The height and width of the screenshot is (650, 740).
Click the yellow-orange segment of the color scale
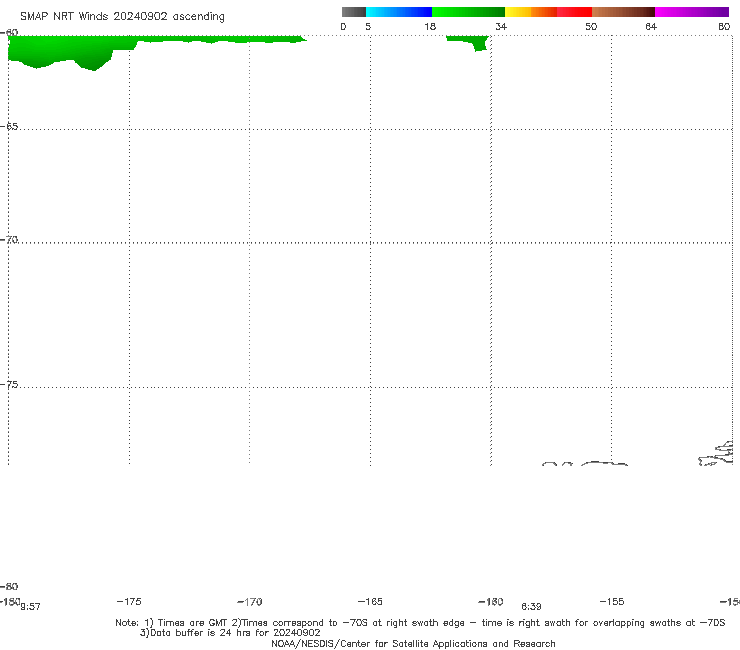pyautogui.click(x=530, y=12)
